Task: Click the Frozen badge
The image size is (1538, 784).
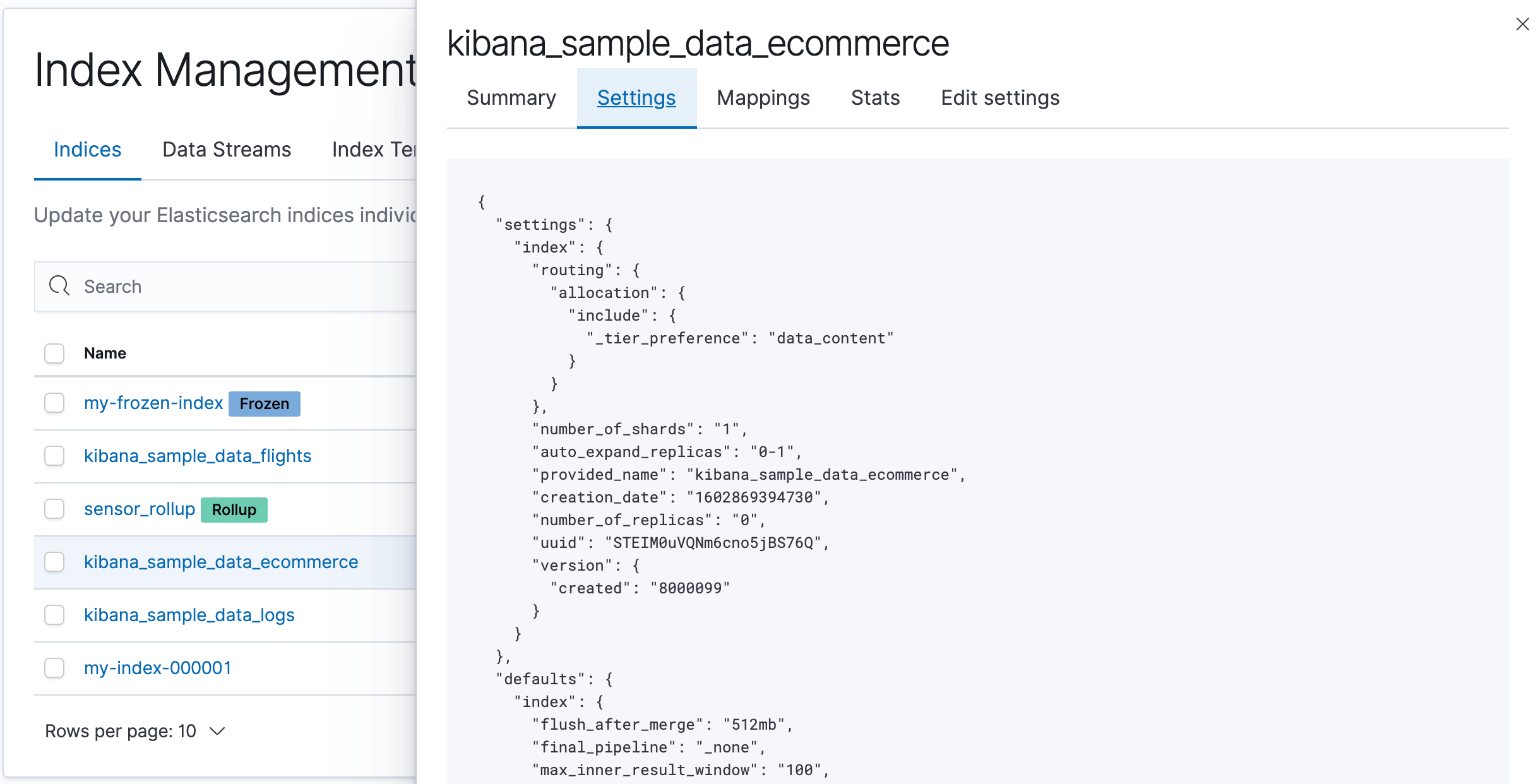Action: (x=265, y=404)
